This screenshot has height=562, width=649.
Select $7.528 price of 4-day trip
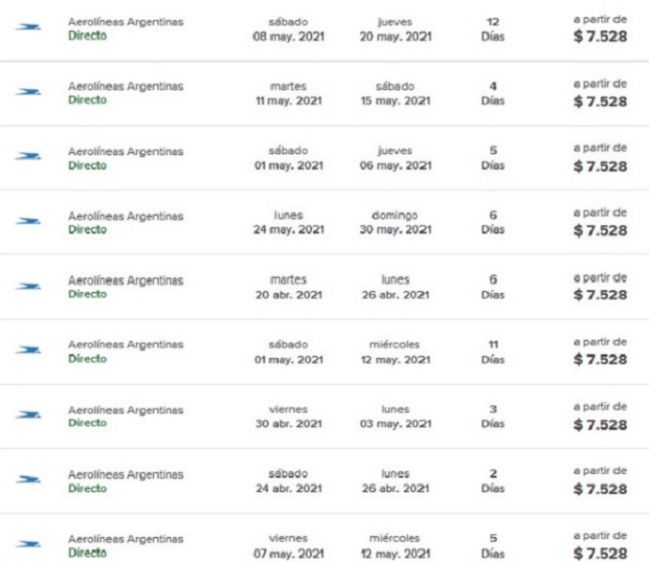(600, 101)
